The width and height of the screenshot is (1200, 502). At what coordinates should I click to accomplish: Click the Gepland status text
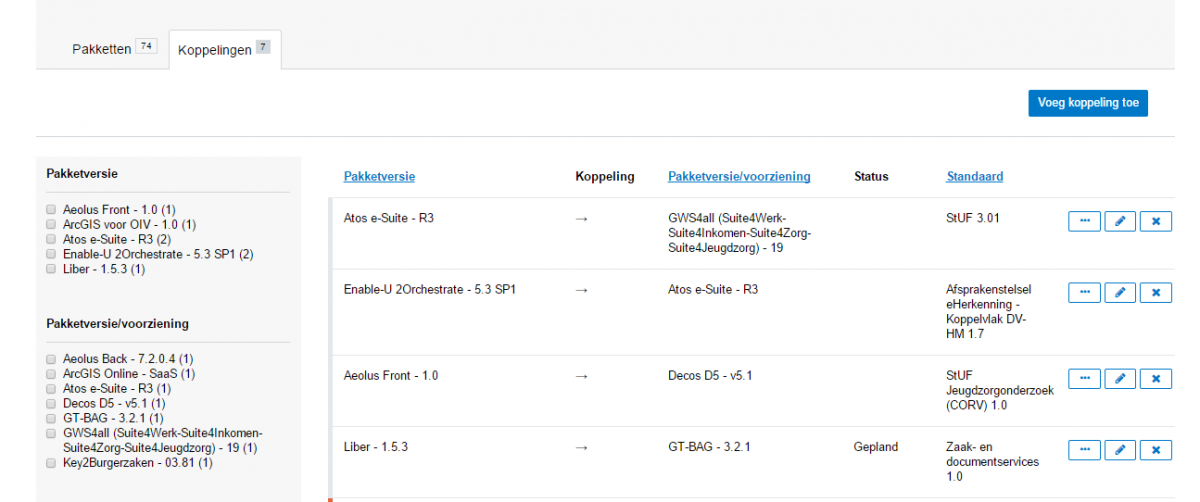pos(876,447)
